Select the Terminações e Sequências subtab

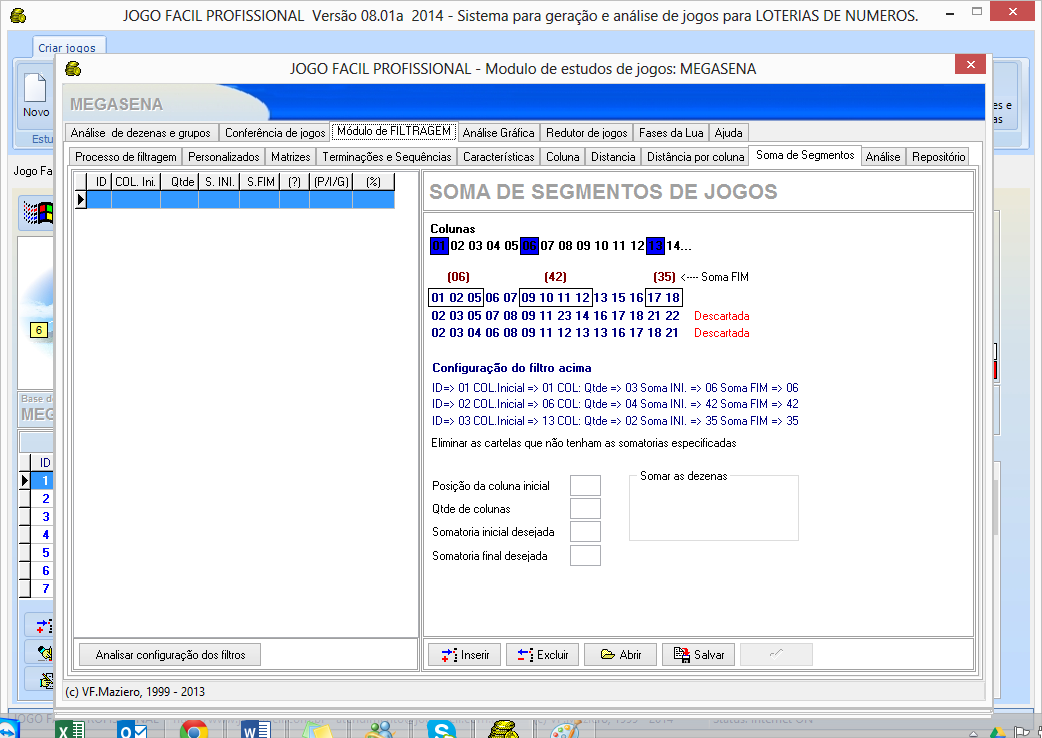[387, 157]
